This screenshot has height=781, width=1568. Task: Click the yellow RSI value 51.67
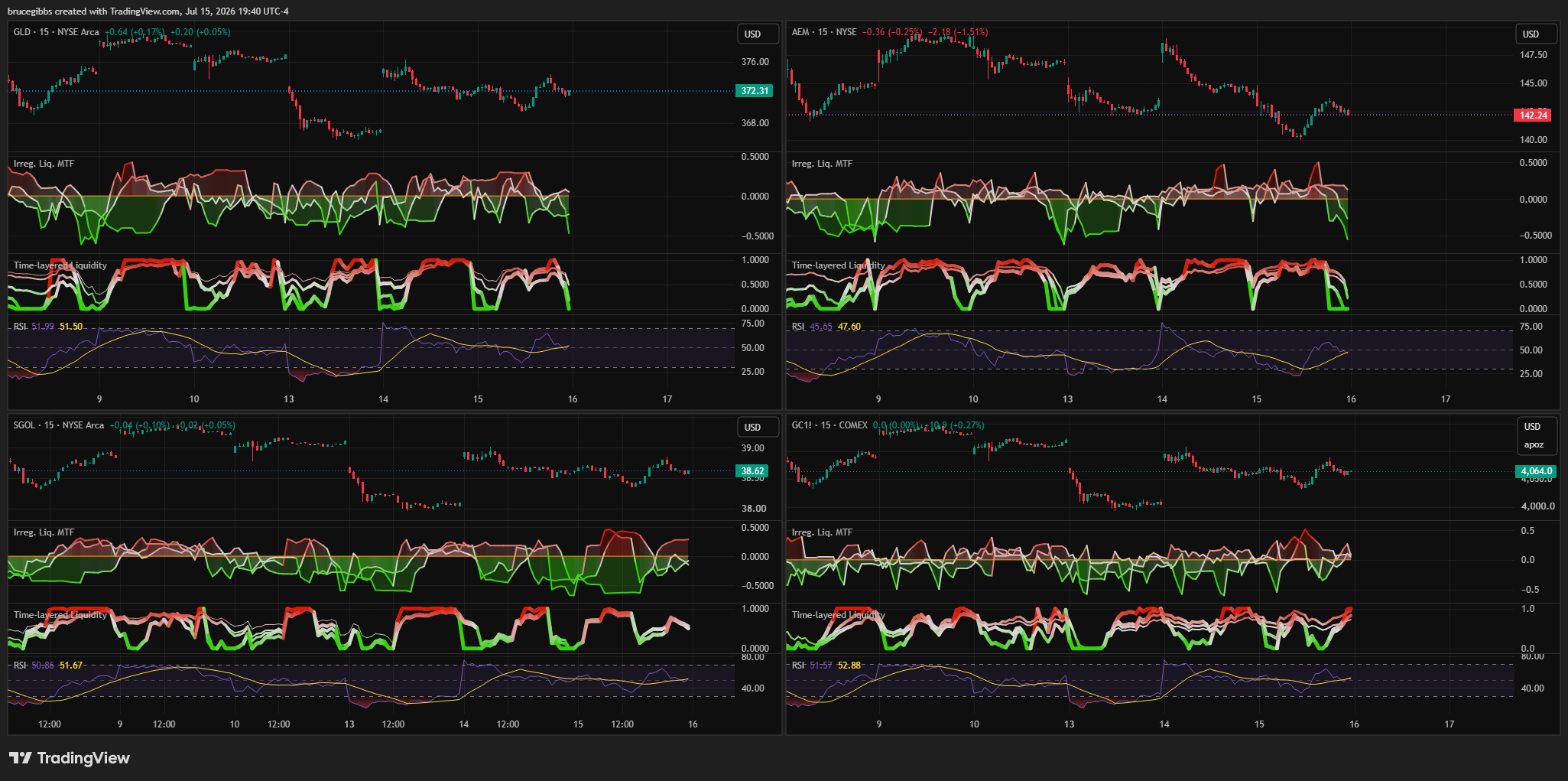(71, 665)
